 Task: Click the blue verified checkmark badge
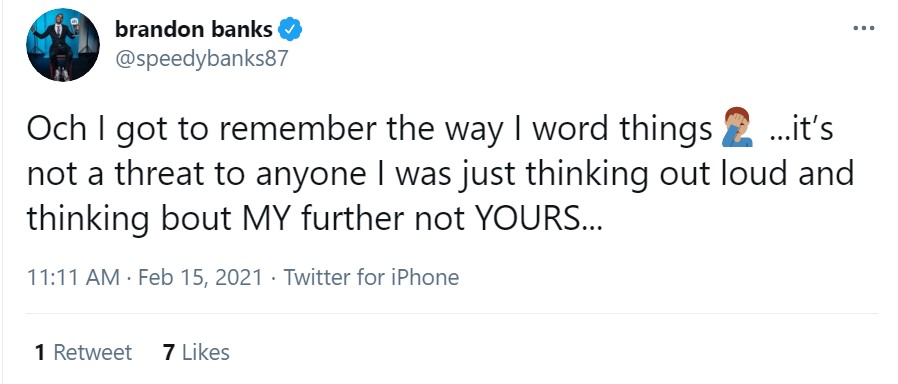tap(290, 29)
